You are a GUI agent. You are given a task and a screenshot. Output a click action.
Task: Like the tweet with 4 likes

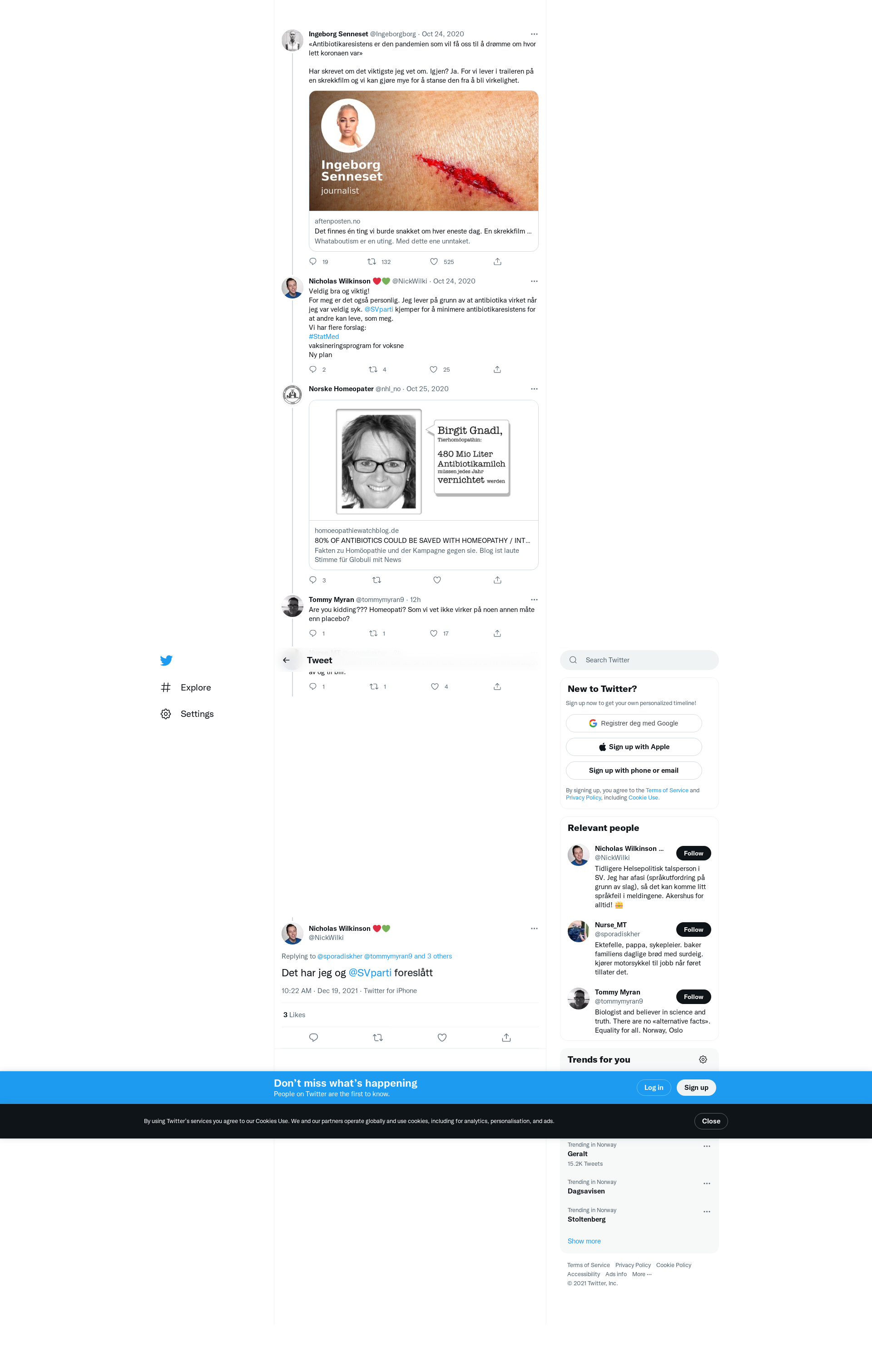(435, 686)
